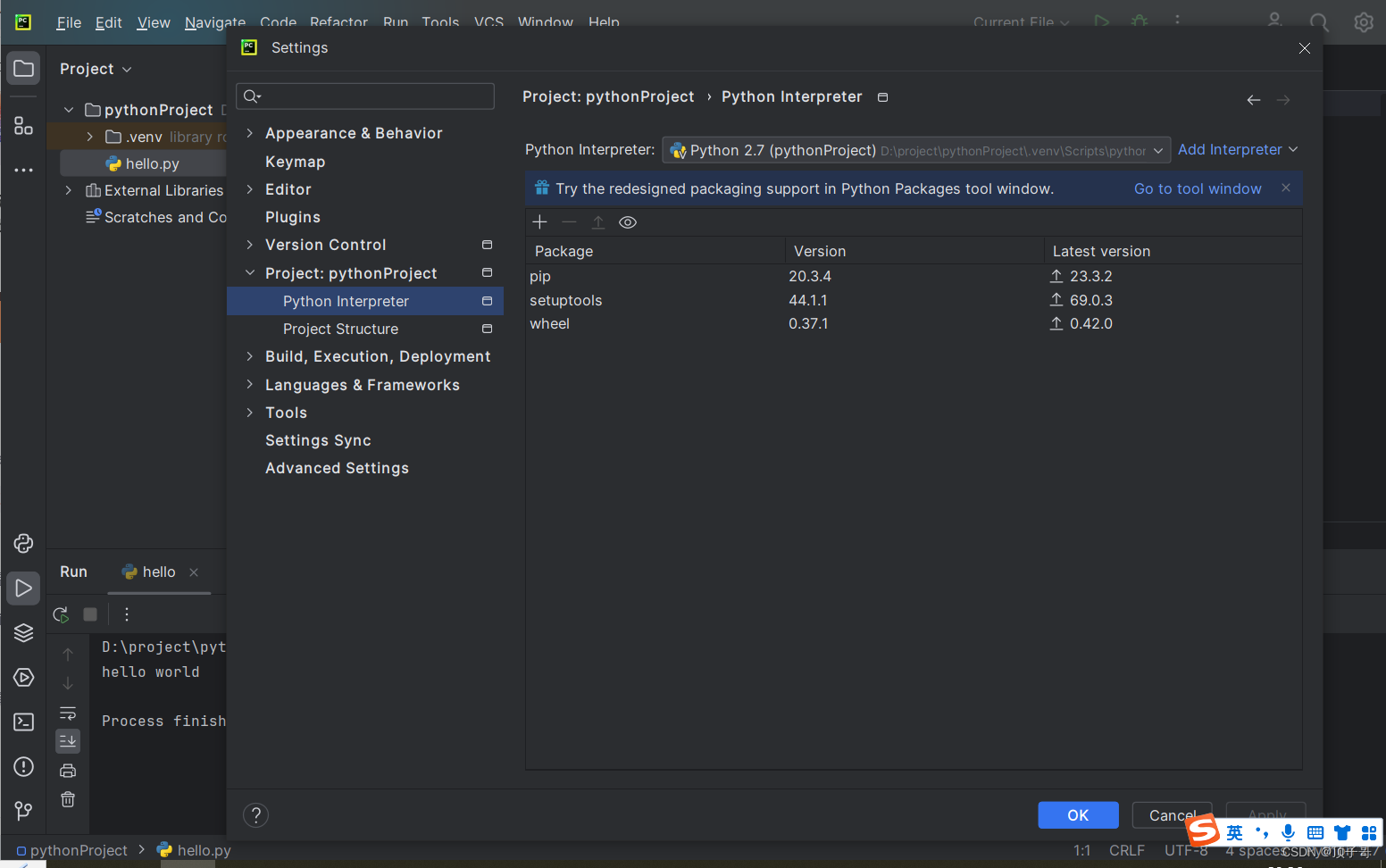
Task: Expand Build, Execution, Deployment section
Action: click(x=250, y=356)
